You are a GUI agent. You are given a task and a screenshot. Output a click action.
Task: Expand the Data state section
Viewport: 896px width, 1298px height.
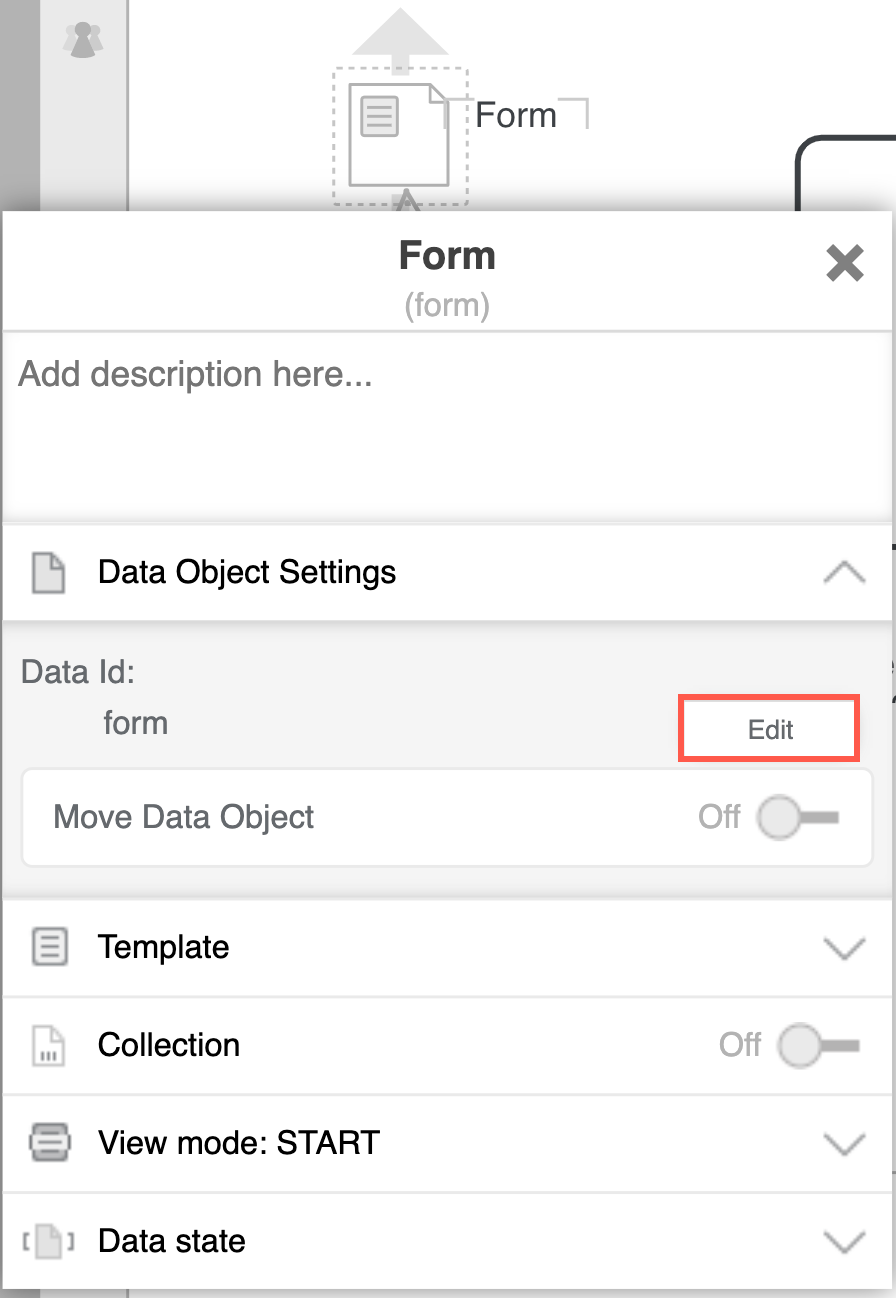(x=843, y=1241)
